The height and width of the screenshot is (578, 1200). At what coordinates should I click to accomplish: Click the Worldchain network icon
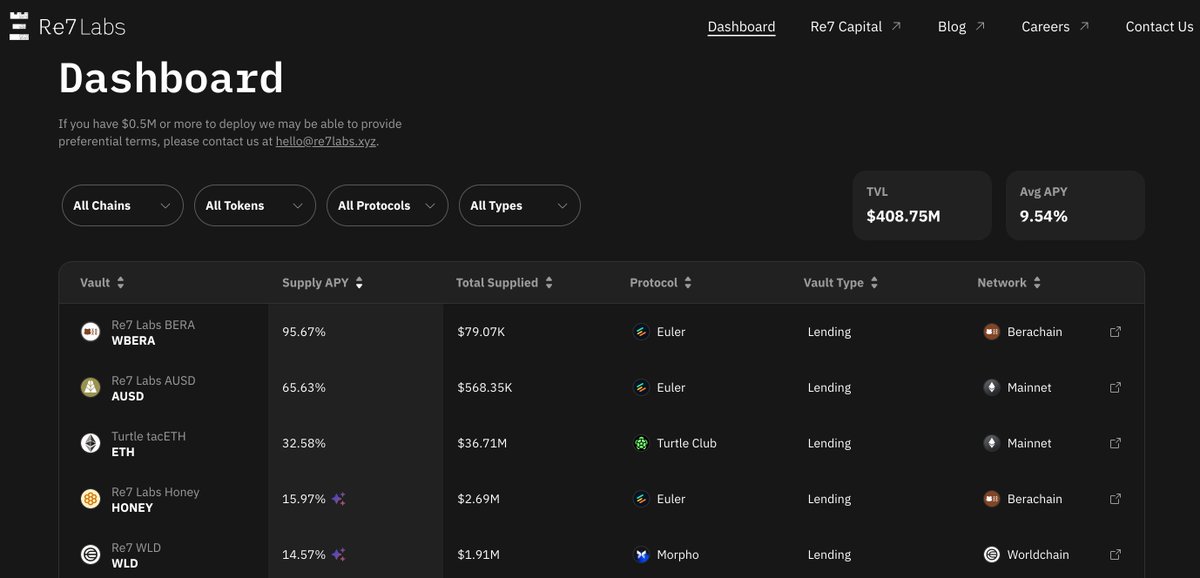coord(991,555)
